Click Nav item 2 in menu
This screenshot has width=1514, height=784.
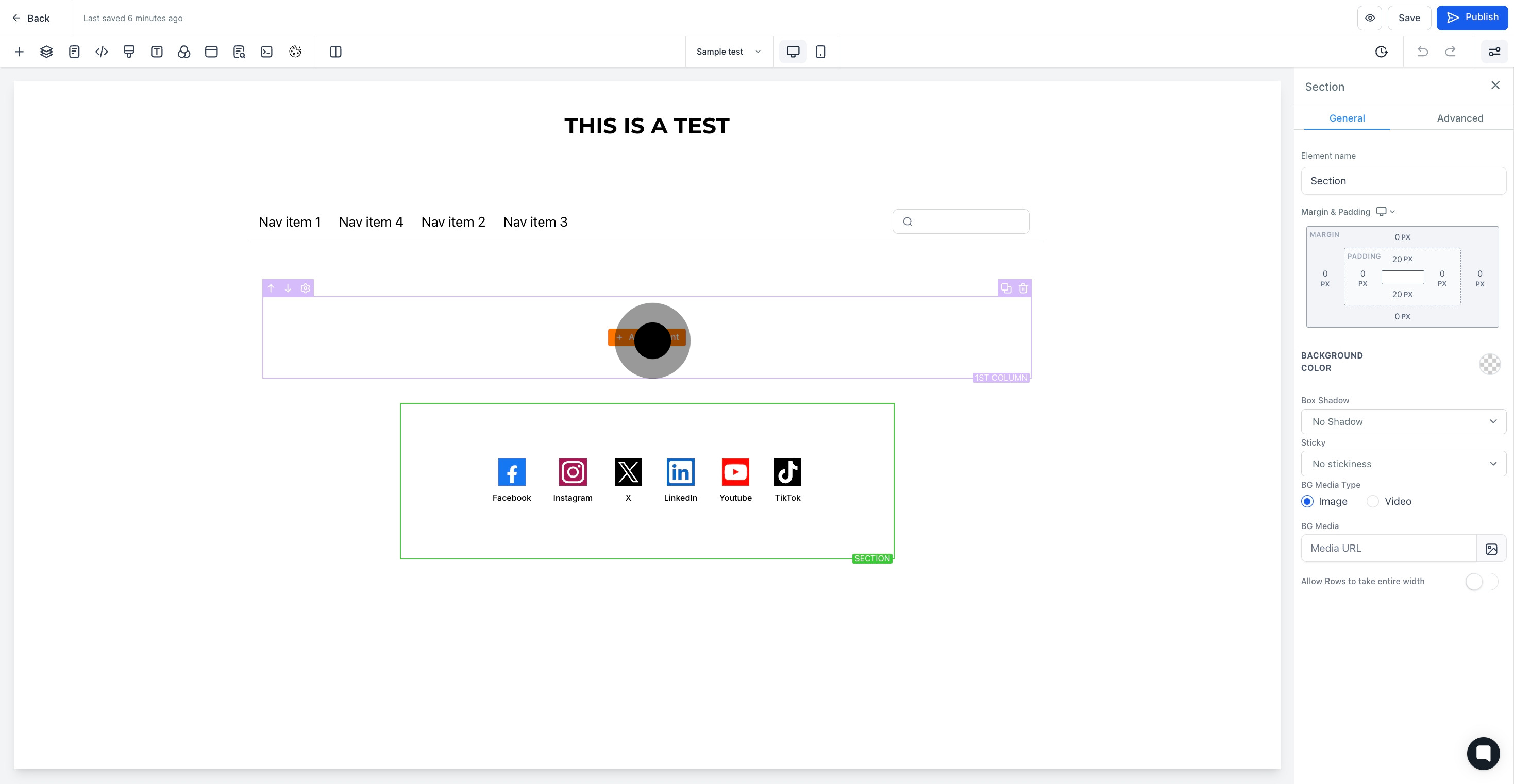pos(453,222)
